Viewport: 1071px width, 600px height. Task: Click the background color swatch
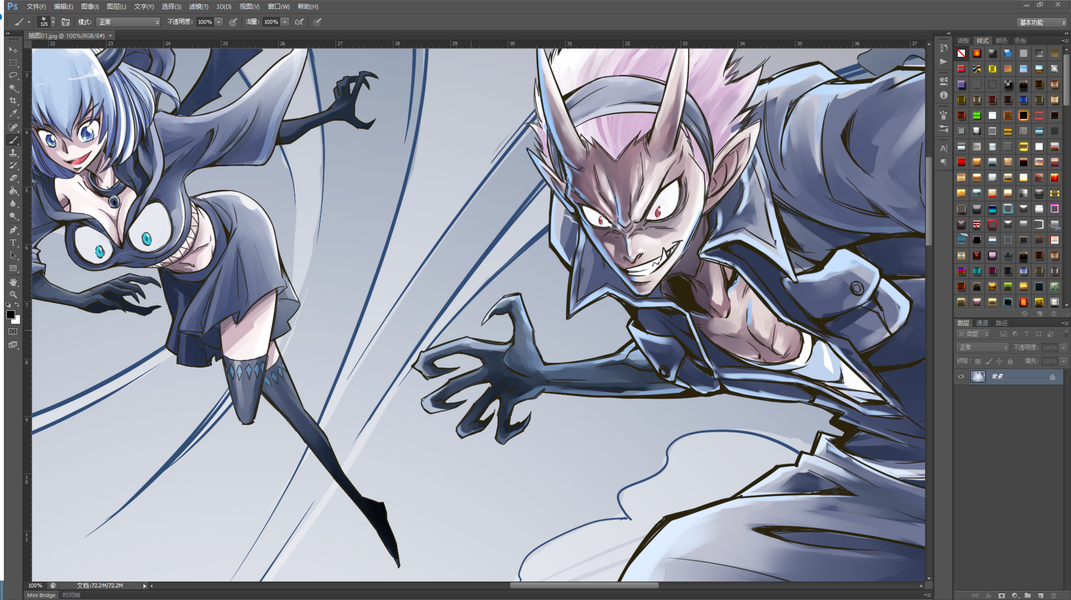(17, 321)
